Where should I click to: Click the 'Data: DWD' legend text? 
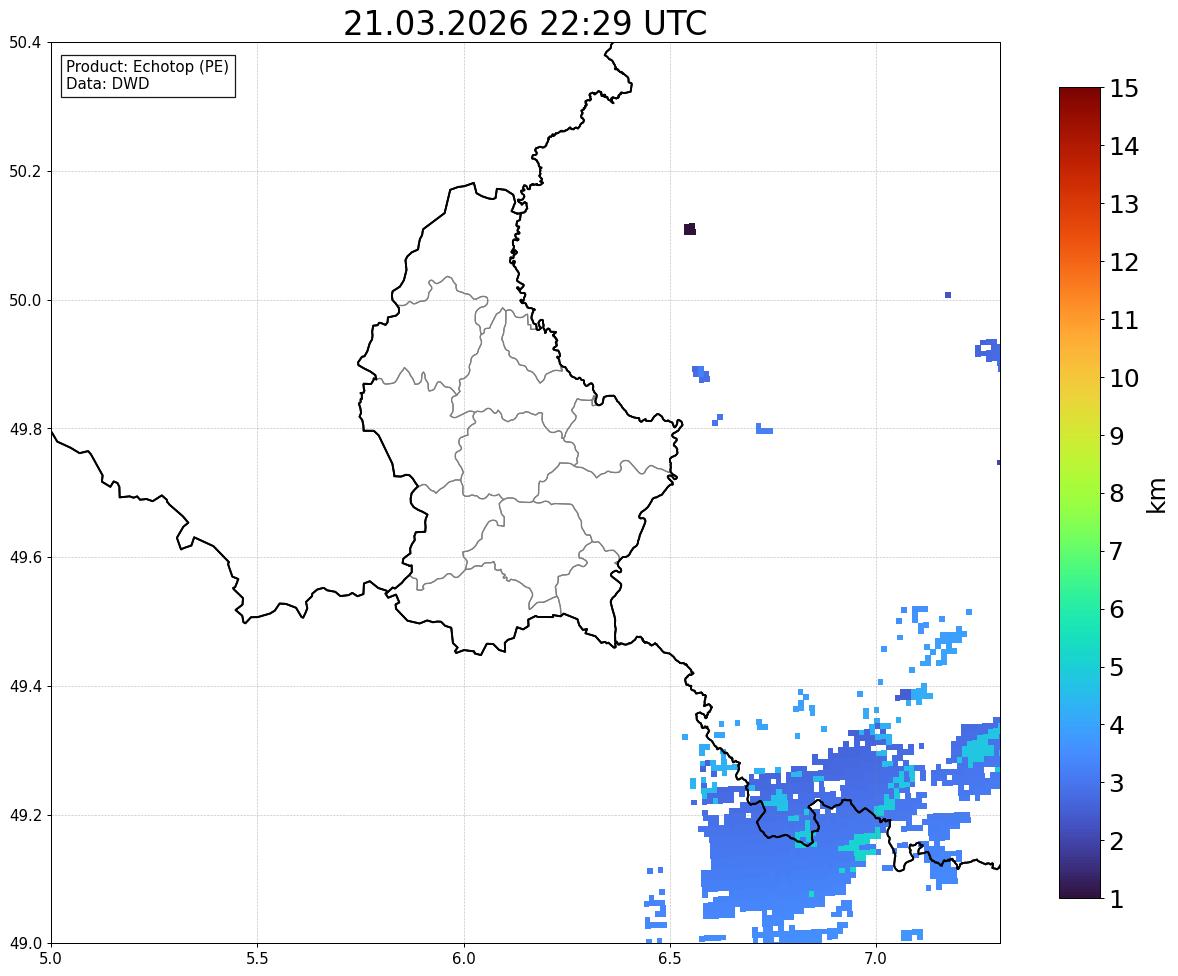click(x=107, y=83)
